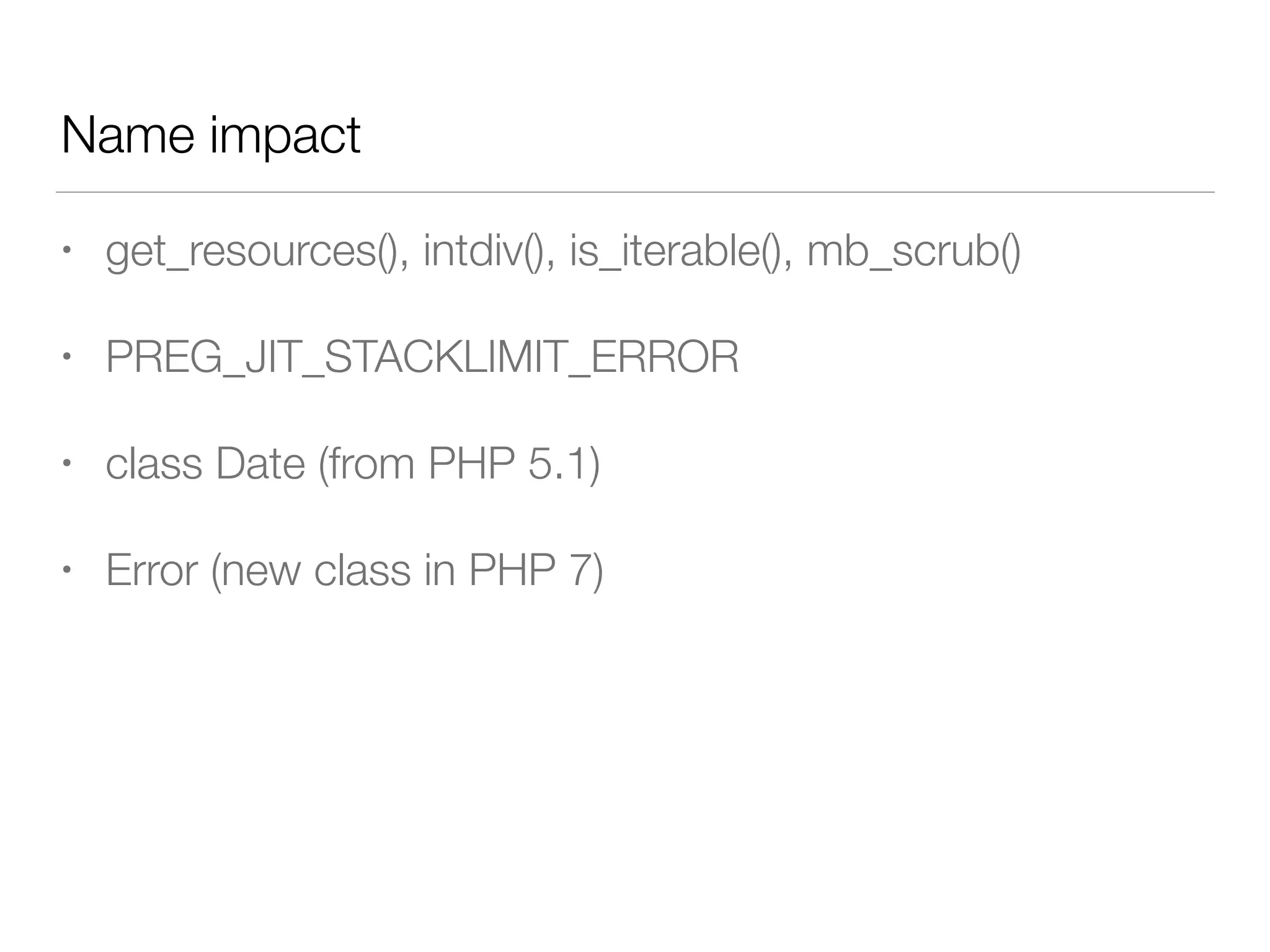Select the PREG_JIT_STACKLIMIT_ERROR constant text
The height and width of the screenshot is (952, 1270).
pyautogui.click(x=422, y=357)
